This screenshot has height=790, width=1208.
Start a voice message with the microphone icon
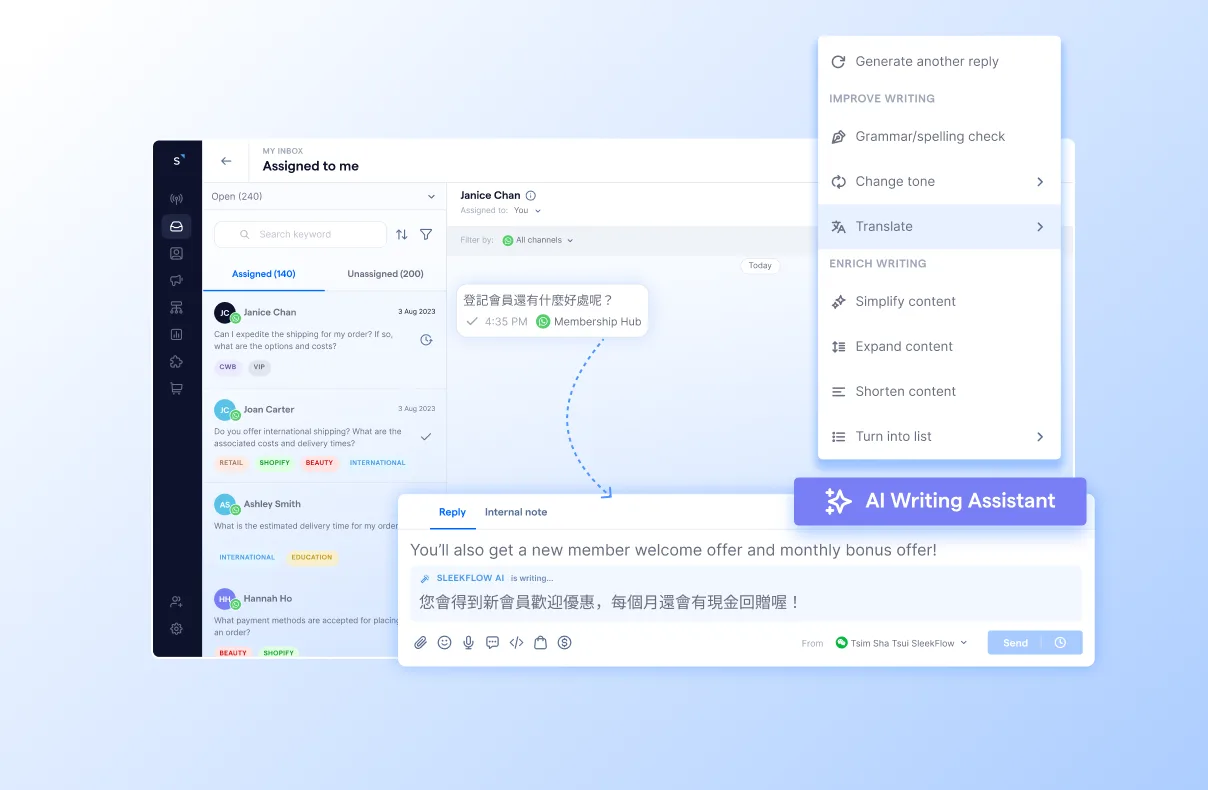pos(468,643)
